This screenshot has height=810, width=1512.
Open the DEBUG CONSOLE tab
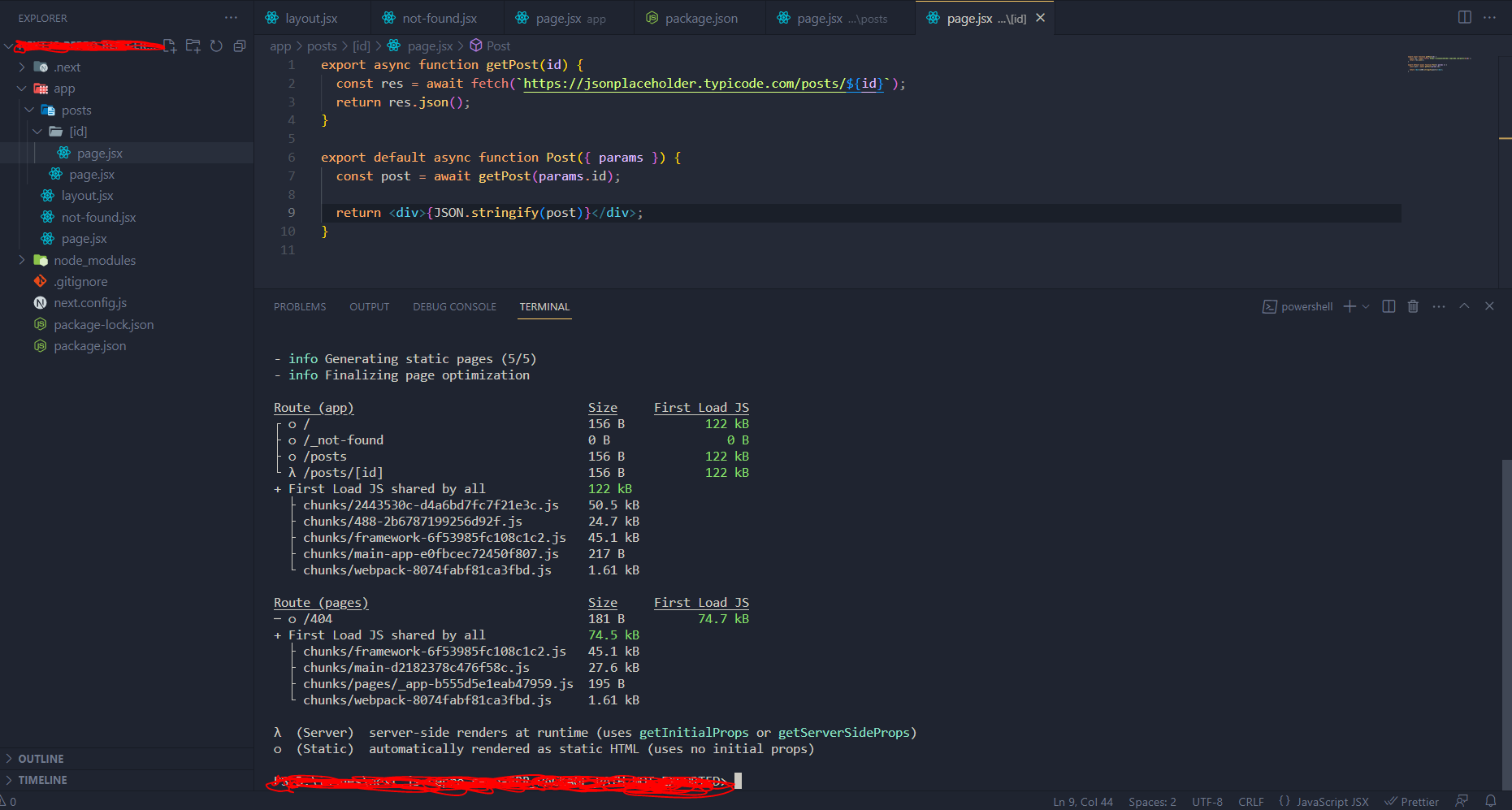(454, 306)
